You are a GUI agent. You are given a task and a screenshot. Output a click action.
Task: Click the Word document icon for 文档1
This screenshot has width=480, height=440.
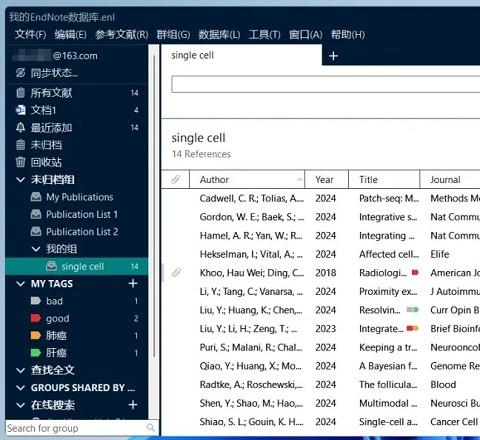pyautogui.click(x=20, y=110)
